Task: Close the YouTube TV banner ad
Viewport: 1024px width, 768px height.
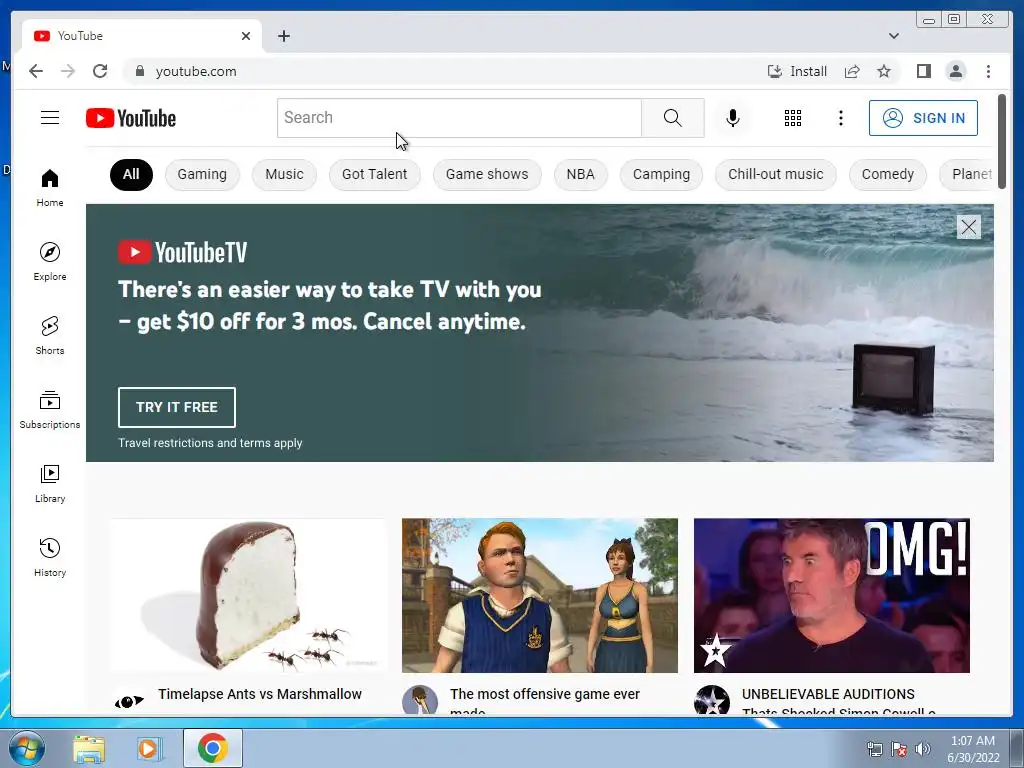Action: click(x=968, y=227)
